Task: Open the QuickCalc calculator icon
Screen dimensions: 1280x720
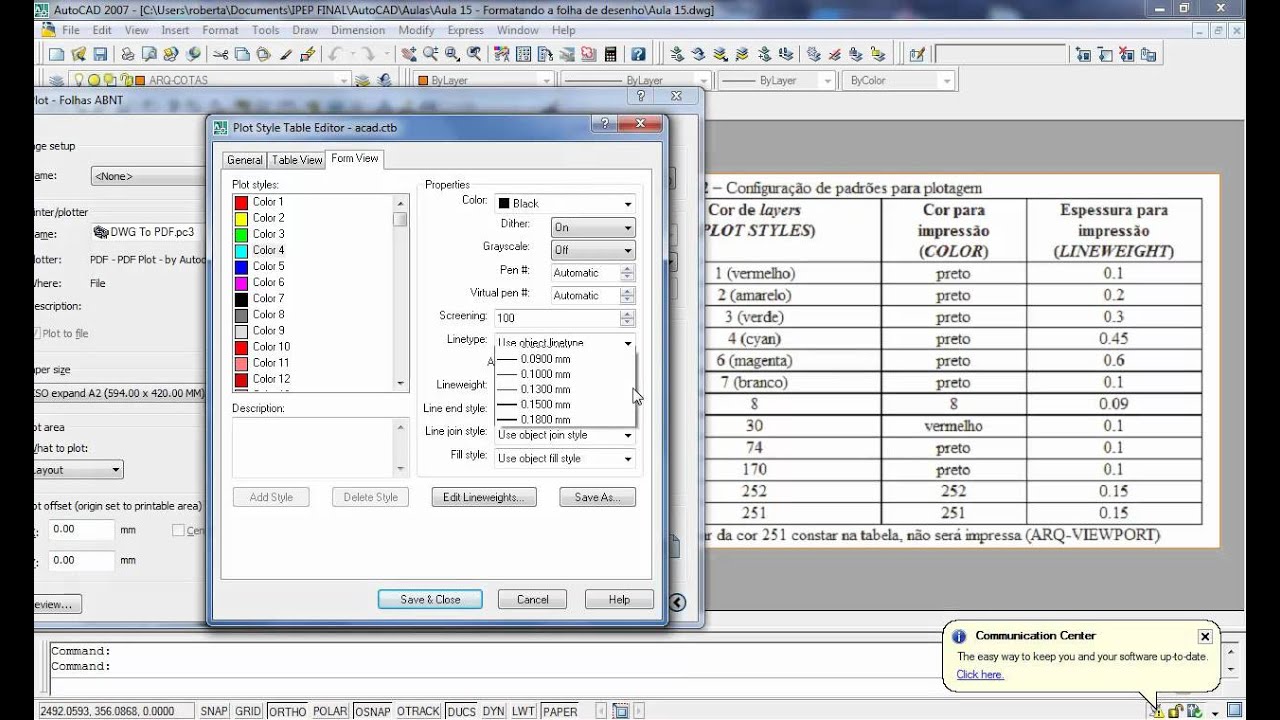Action: [x=610, y=54]
